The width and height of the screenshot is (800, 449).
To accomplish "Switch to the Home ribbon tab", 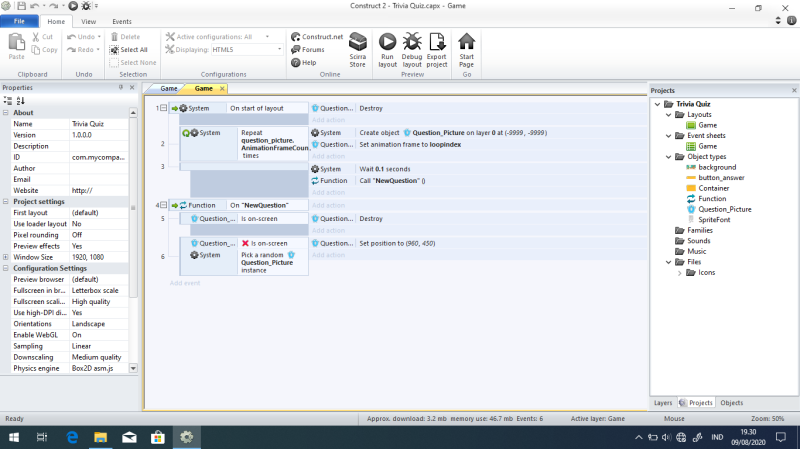I will pyautogui.click(x=56, y=21).
